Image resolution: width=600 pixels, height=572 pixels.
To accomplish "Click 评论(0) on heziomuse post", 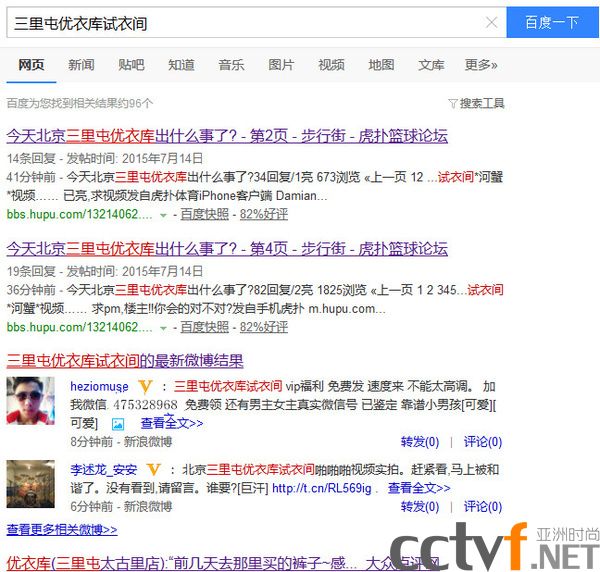I will (483, 442).
